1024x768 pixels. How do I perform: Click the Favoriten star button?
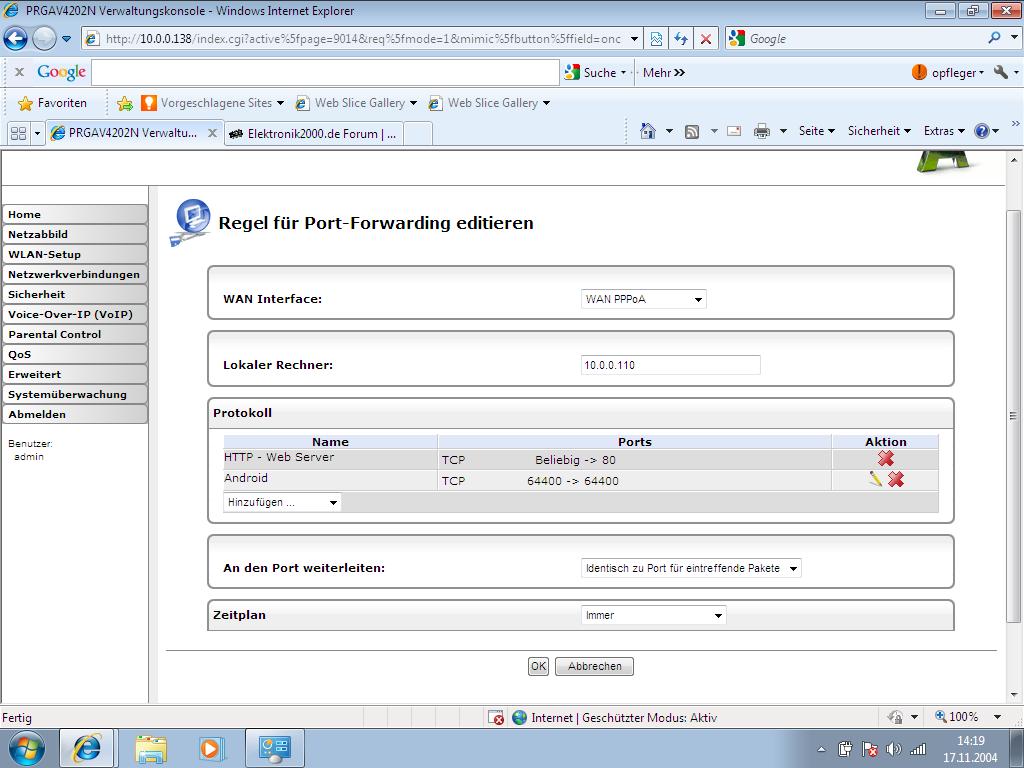point(53,103)
